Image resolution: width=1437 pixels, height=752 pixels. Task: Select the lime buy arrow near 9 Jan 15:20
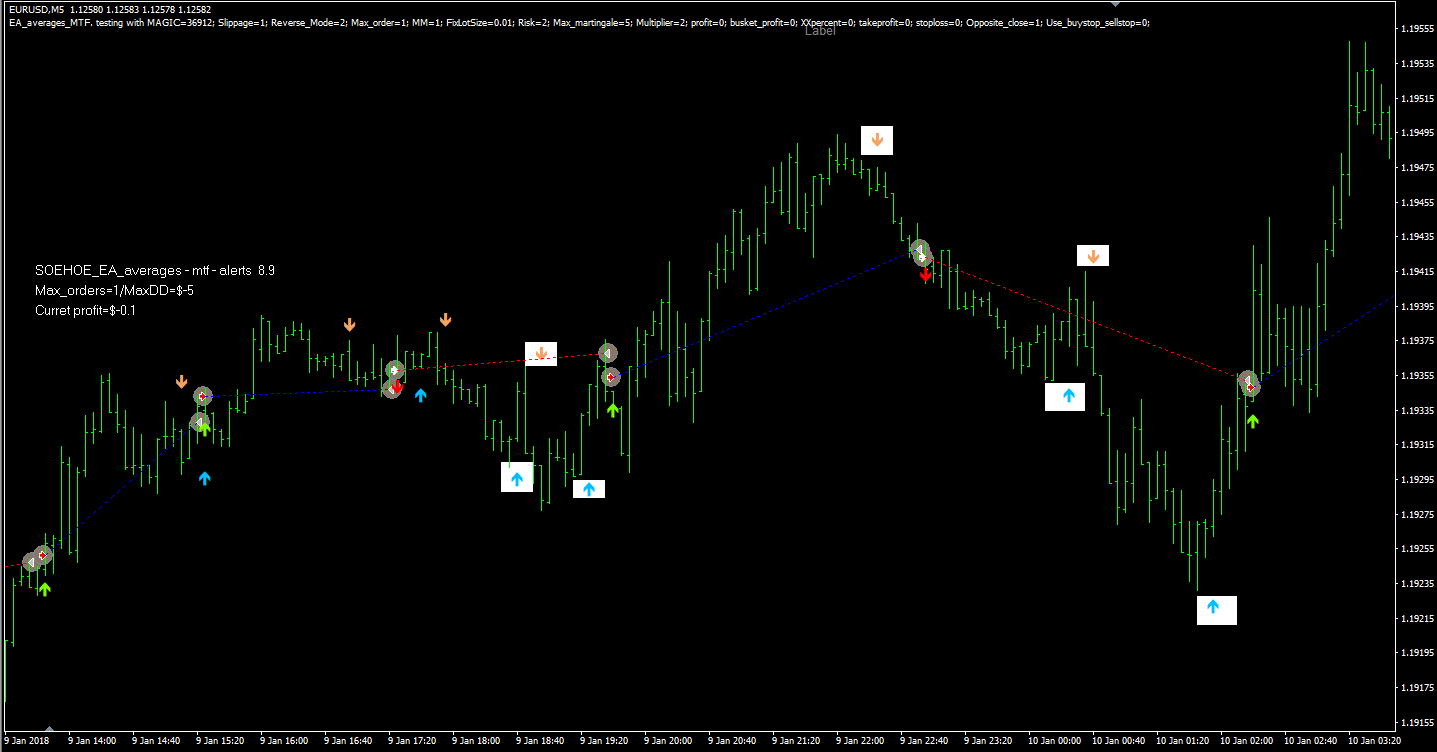(x=204, y=428)
